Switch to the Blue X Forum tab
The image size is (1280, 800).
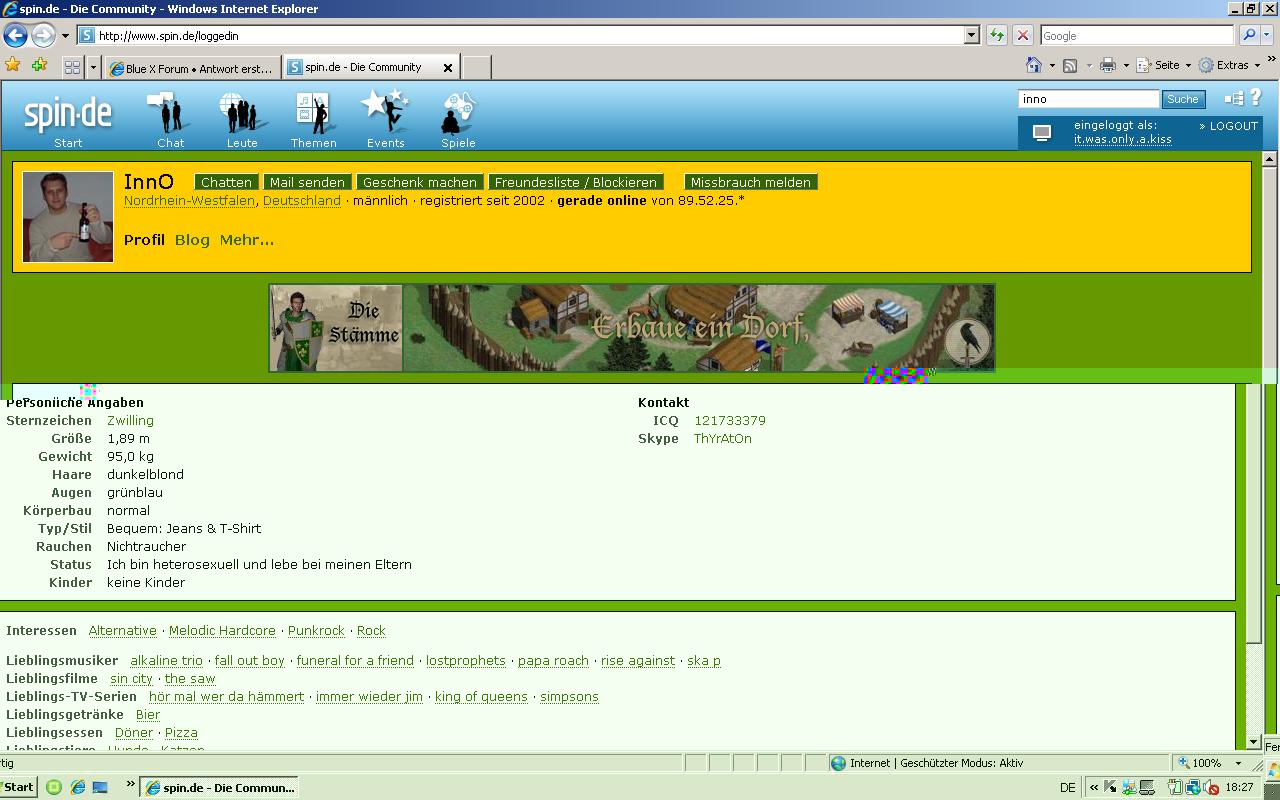tap(190, 68)
